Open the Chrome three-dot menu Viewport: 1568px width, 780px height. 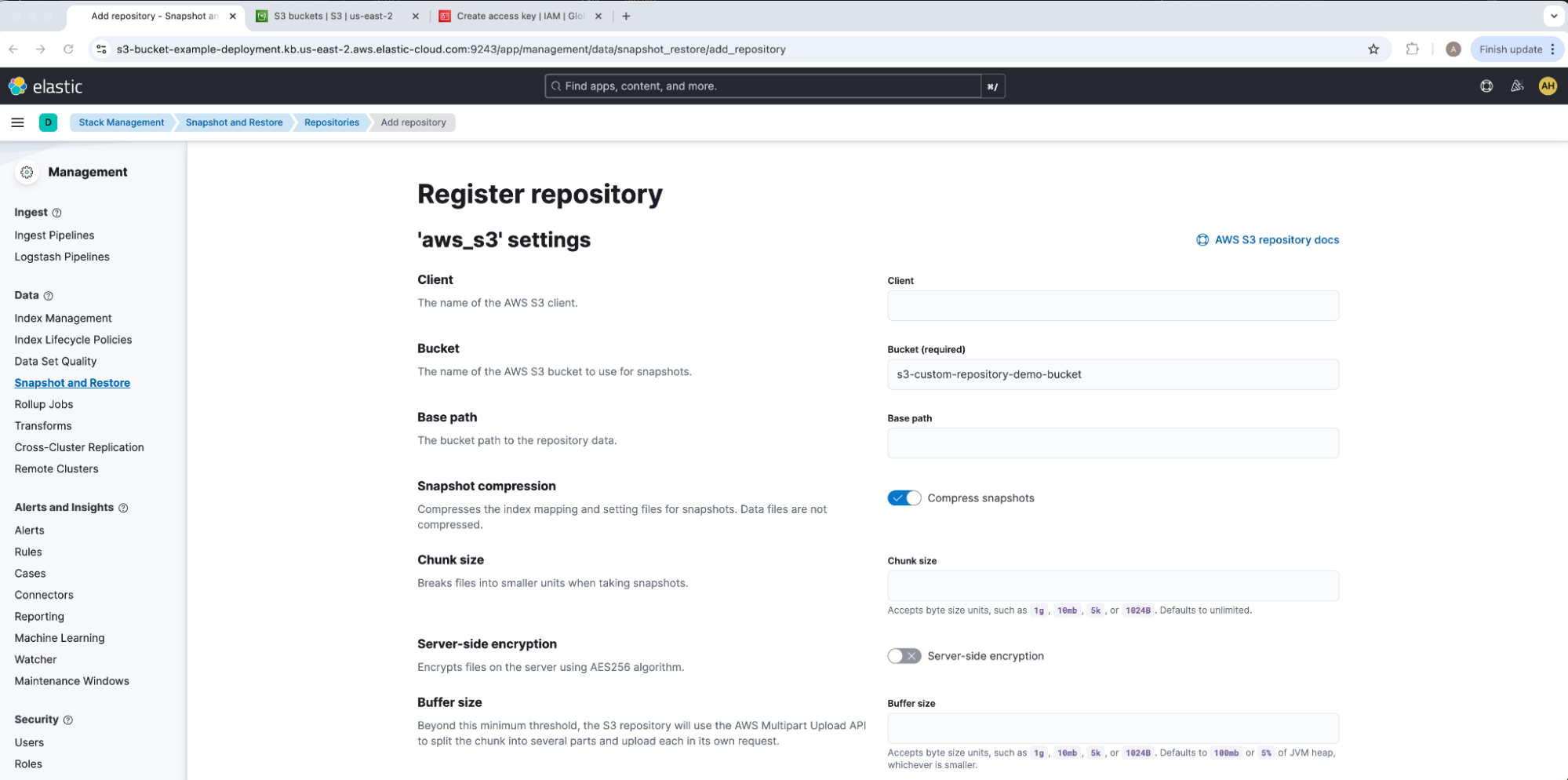[1552, 49]
